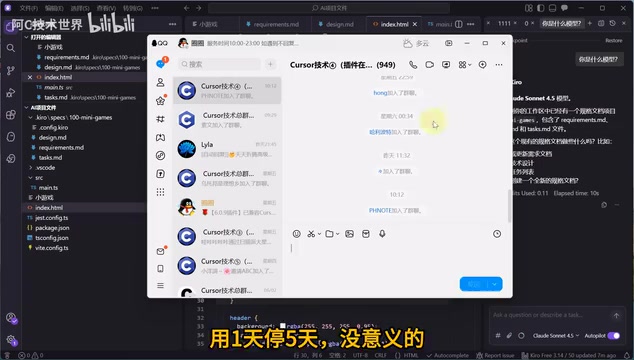The width and height of the screenshot is (634, 360).
Task: Invite members using the circled plus icon
Action: click(482, 65)
